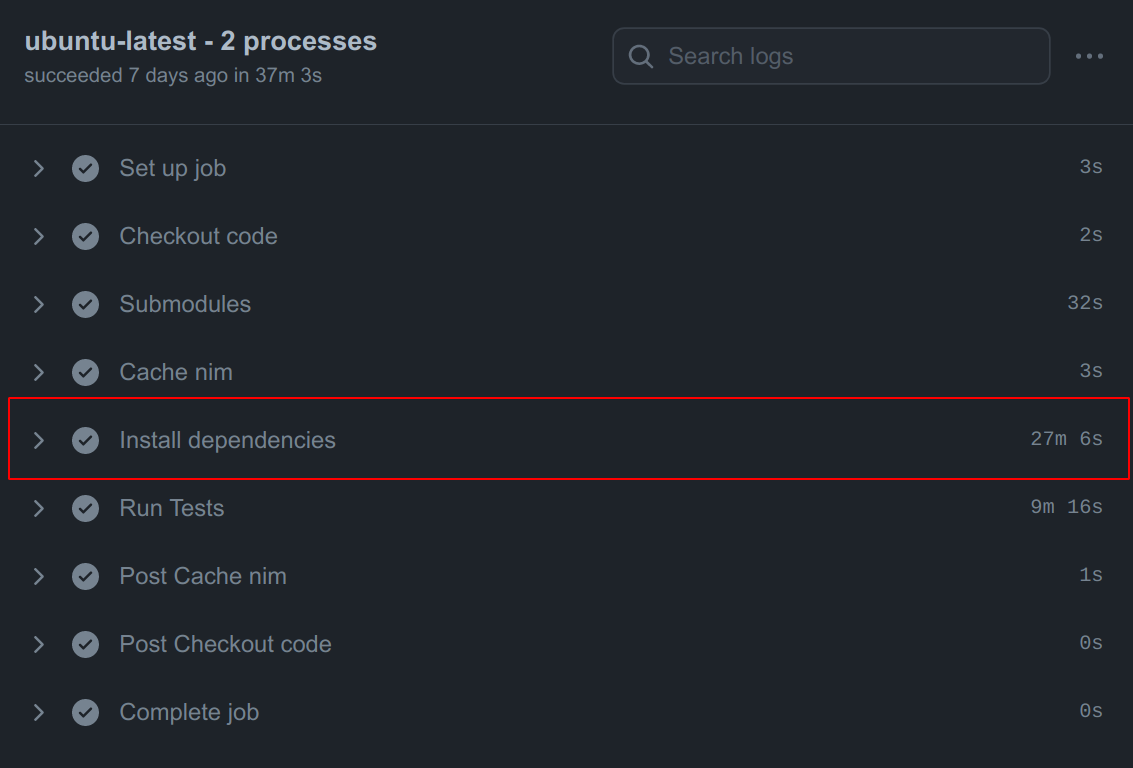Click the checkmark beside Checkout code
This screenshot has width=1133, height=768.
(85, 236)
